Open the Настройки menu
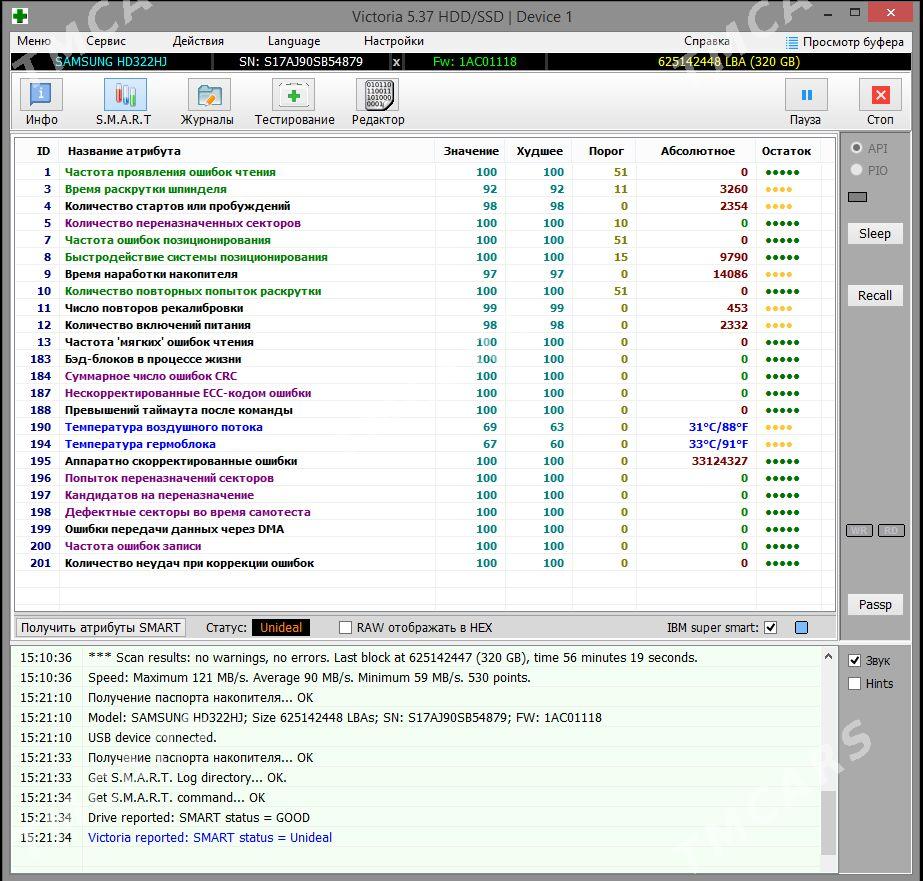This screenshot has width=923, height=881. click(394, 41)
